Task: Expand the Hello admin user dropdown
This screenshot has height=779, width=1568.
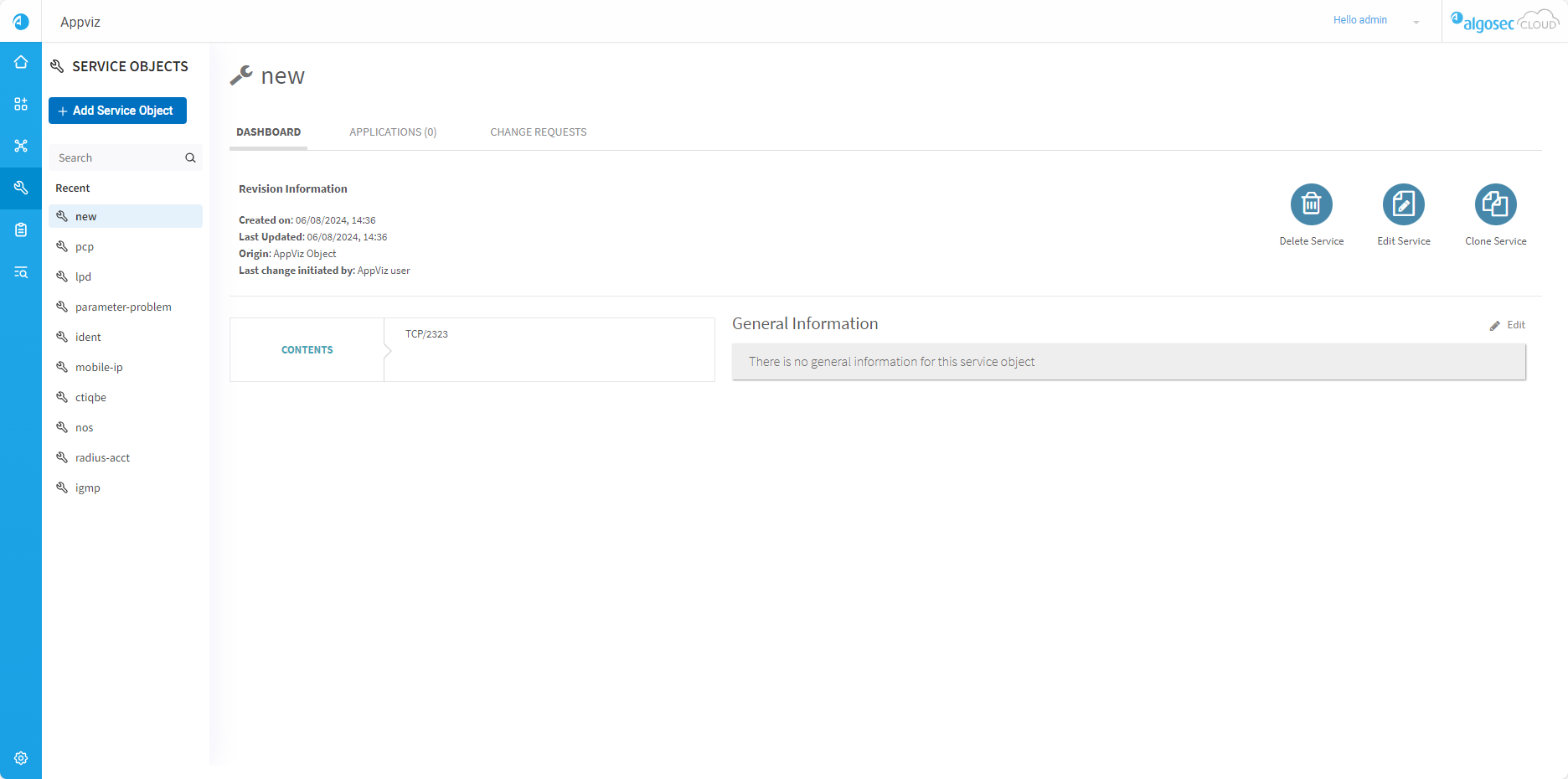Action: [1416, 22]
